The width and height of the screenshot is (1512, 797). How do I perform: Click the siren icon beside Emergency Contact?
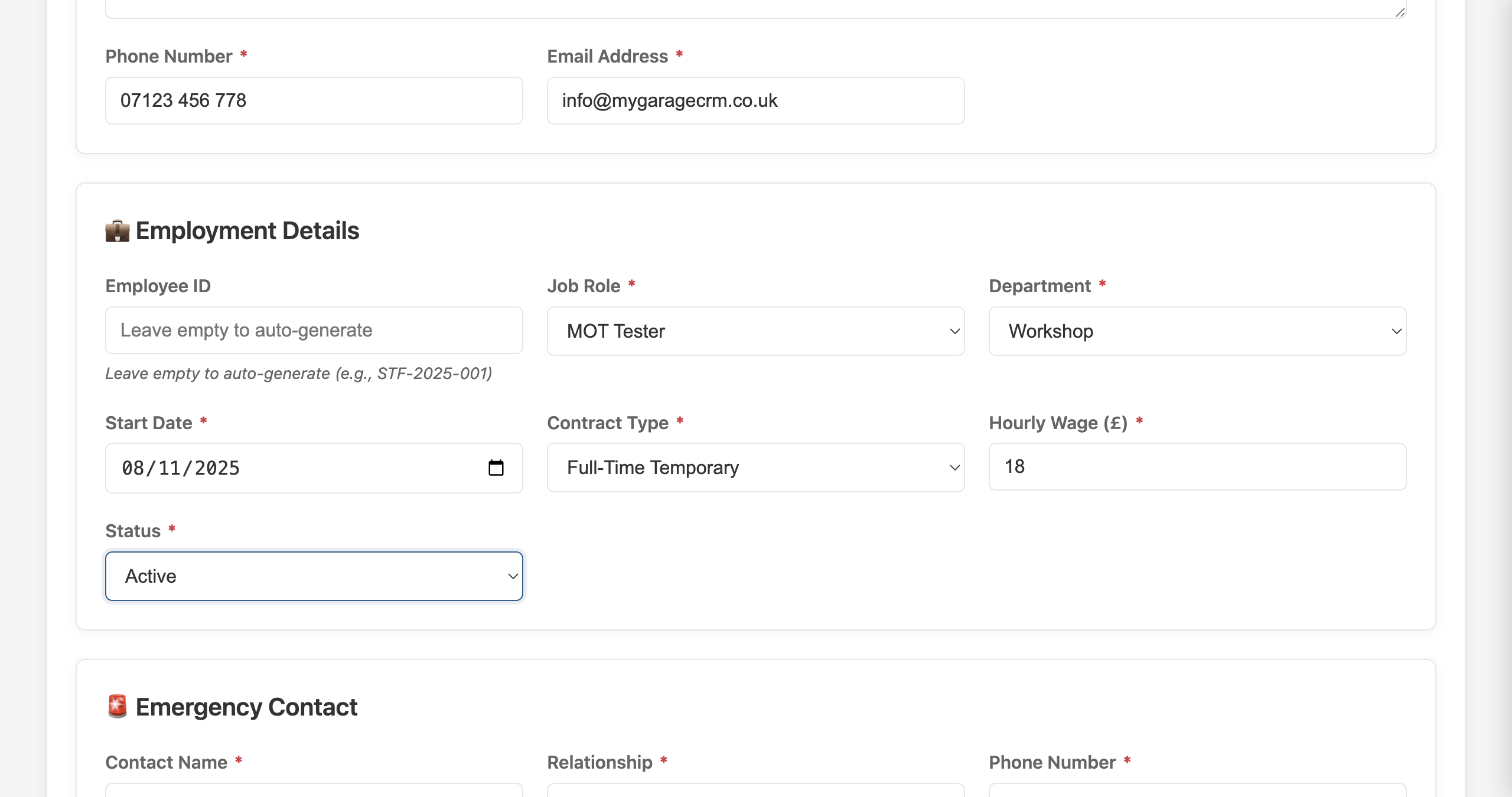pos(116,705)
